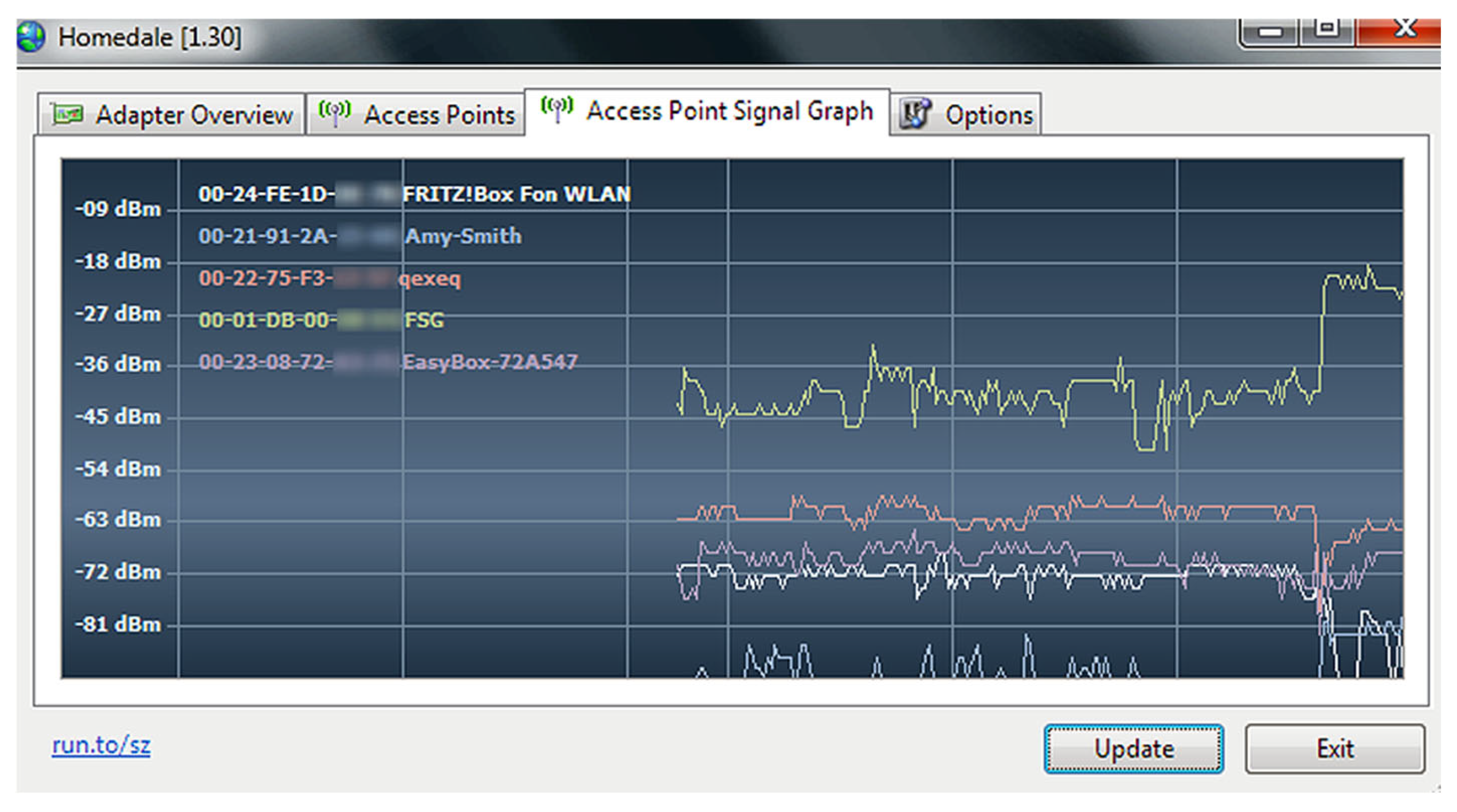Click the Access Points antenna icon
This screenshot has width=1457, height=812.
coord(335,113)
